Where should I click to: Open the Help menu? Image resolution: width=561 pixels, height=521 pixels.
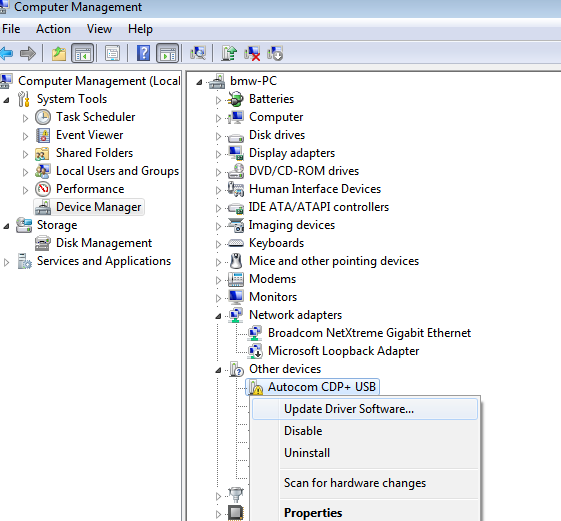(140, 29)
